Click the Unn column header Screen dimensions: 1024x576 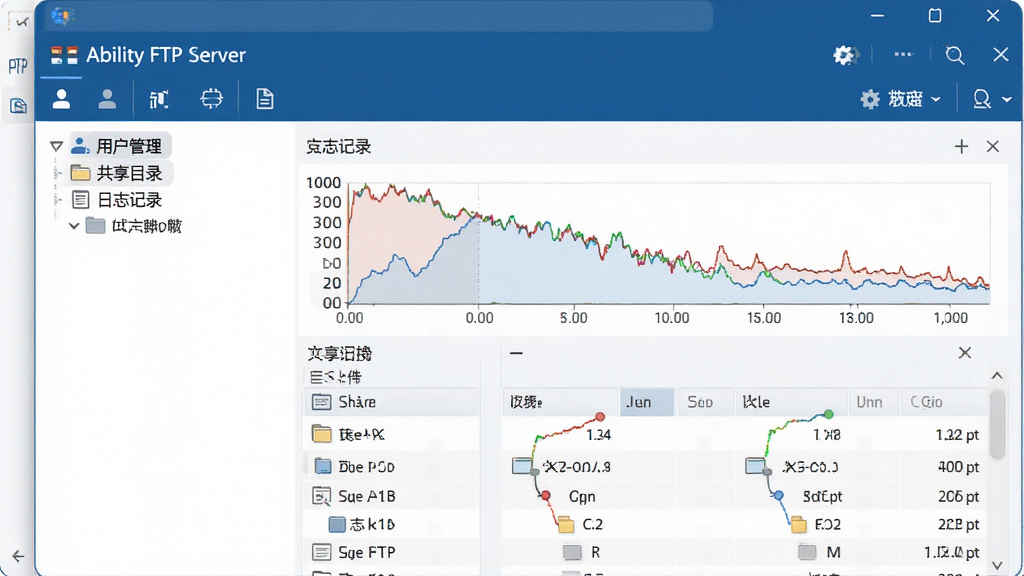pos(872,402)
